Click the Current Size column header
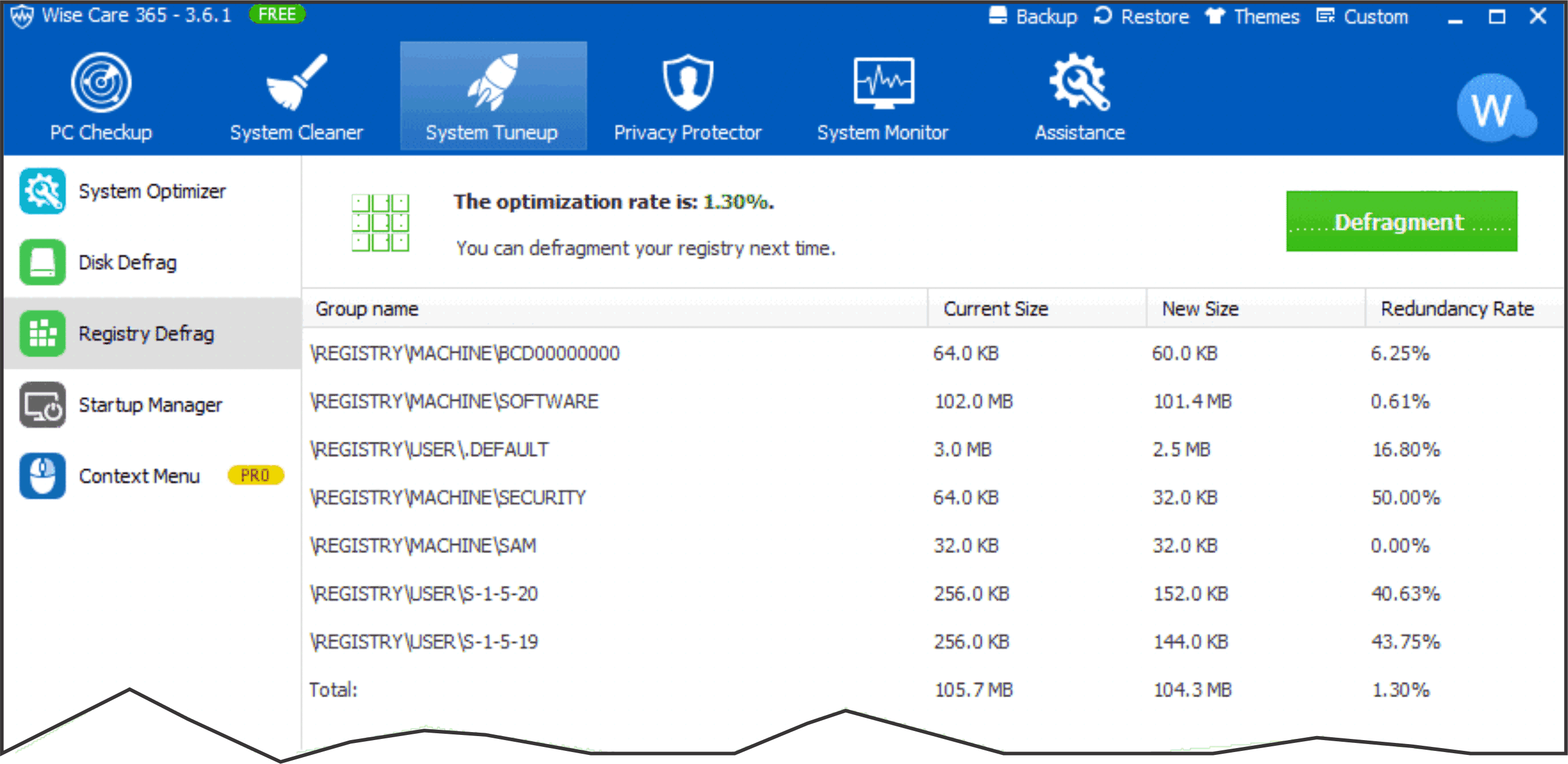Image resolution: width=1568 pixels, height=764 pixels. [x=1037, y=309]
